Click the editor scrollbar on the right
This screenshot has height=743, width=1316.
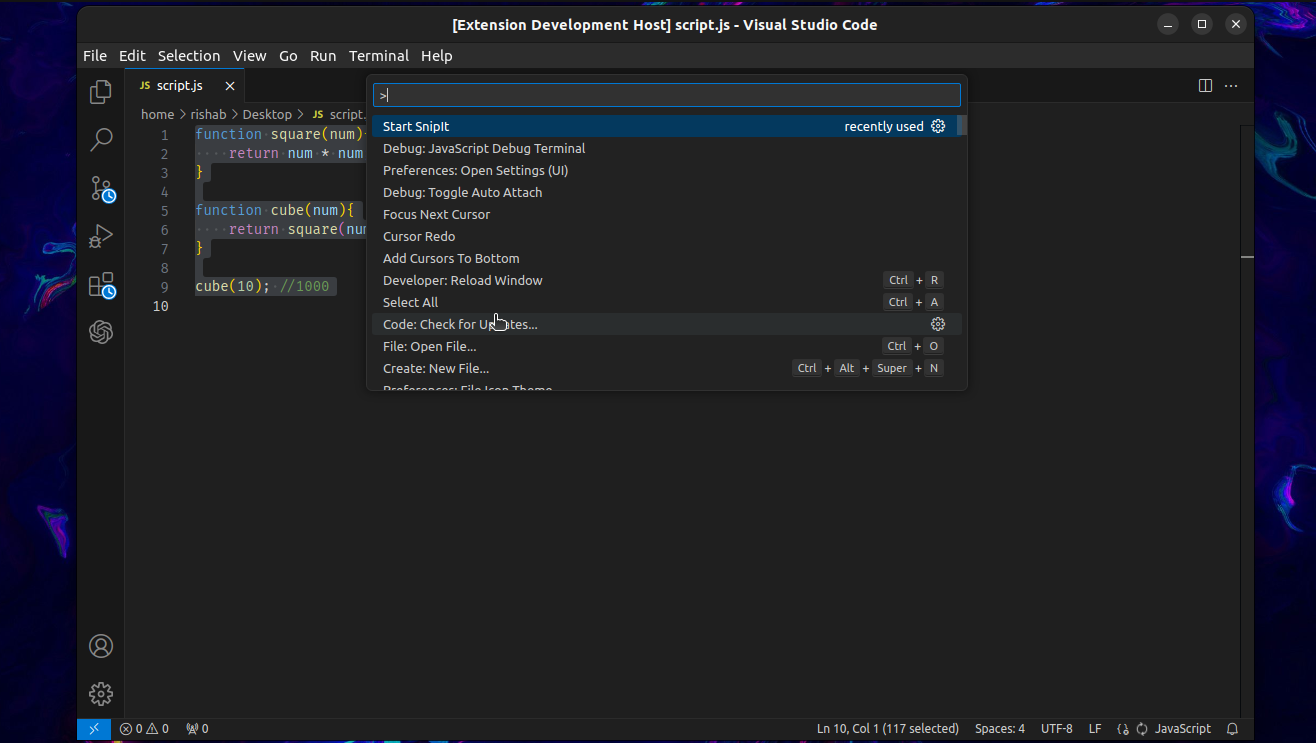coord(1246,256)
